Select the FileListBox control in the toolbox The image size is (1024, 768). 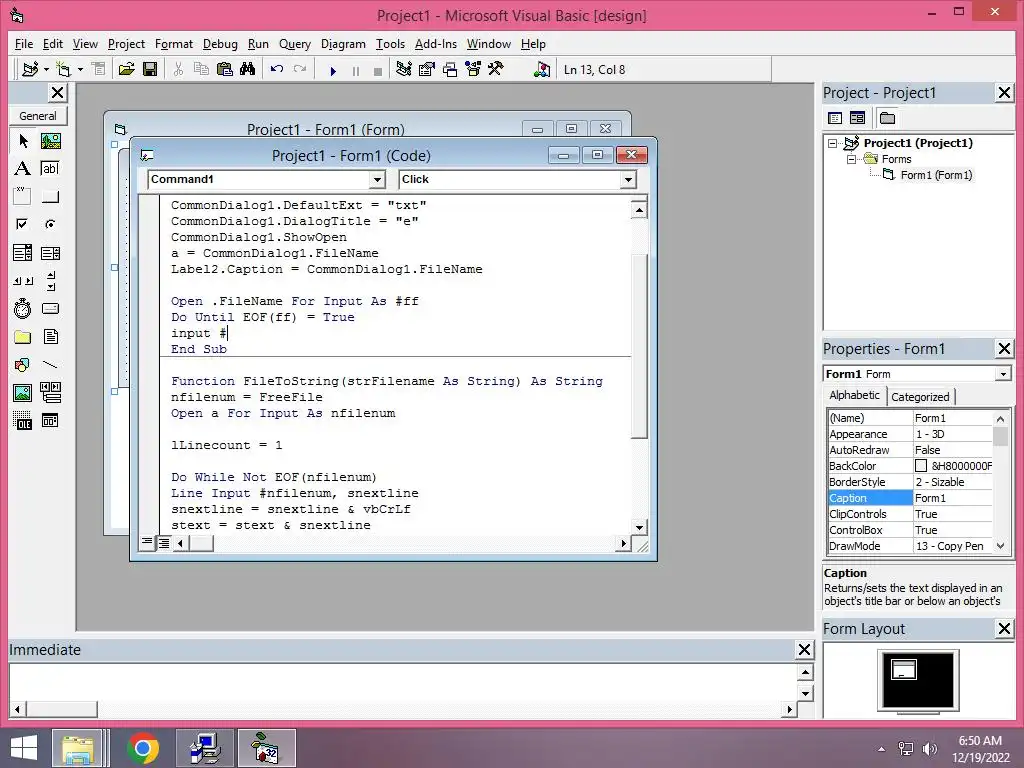pos(50,337)
